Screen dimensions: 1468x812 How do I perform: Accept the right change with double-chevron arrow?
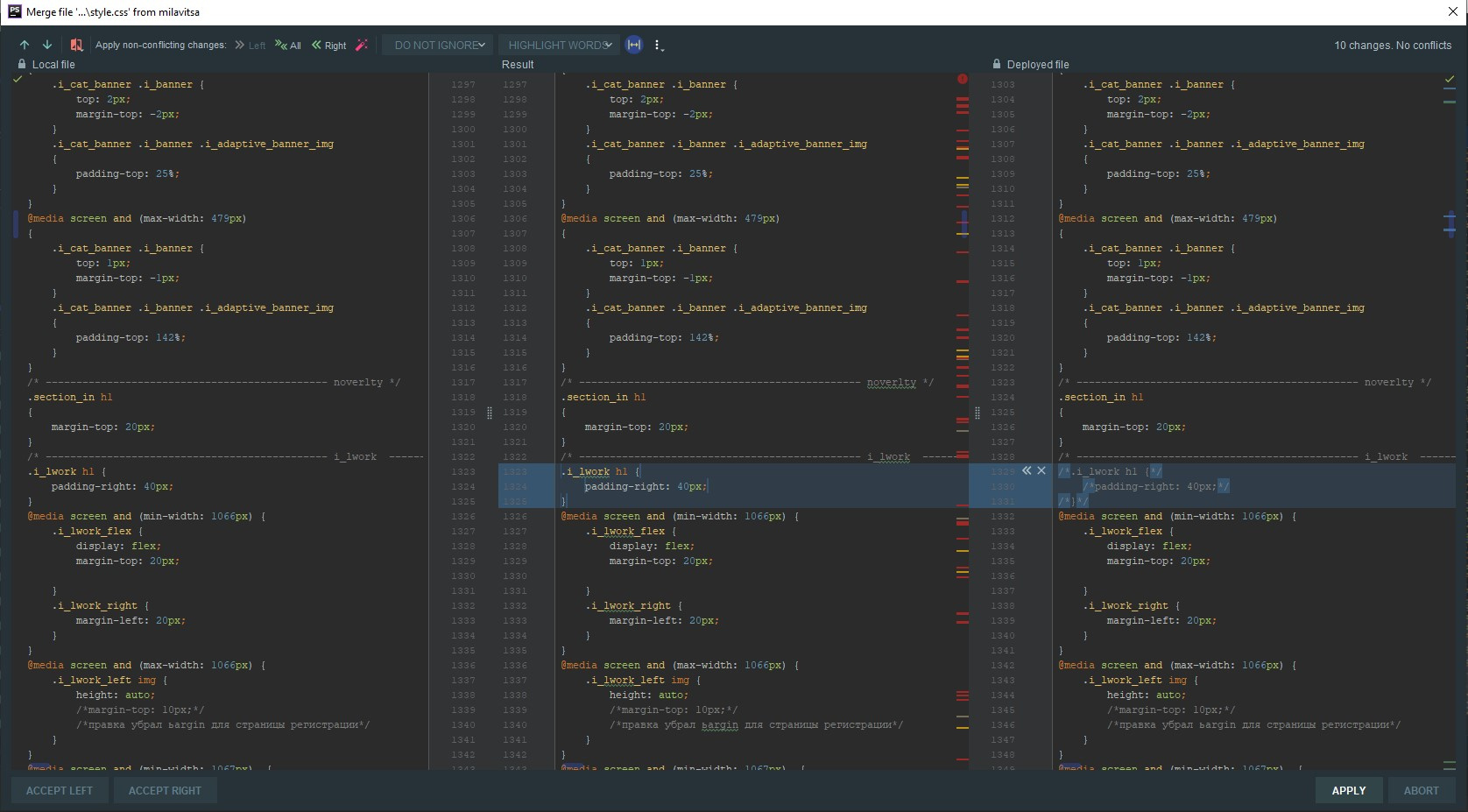(1027, 470)
